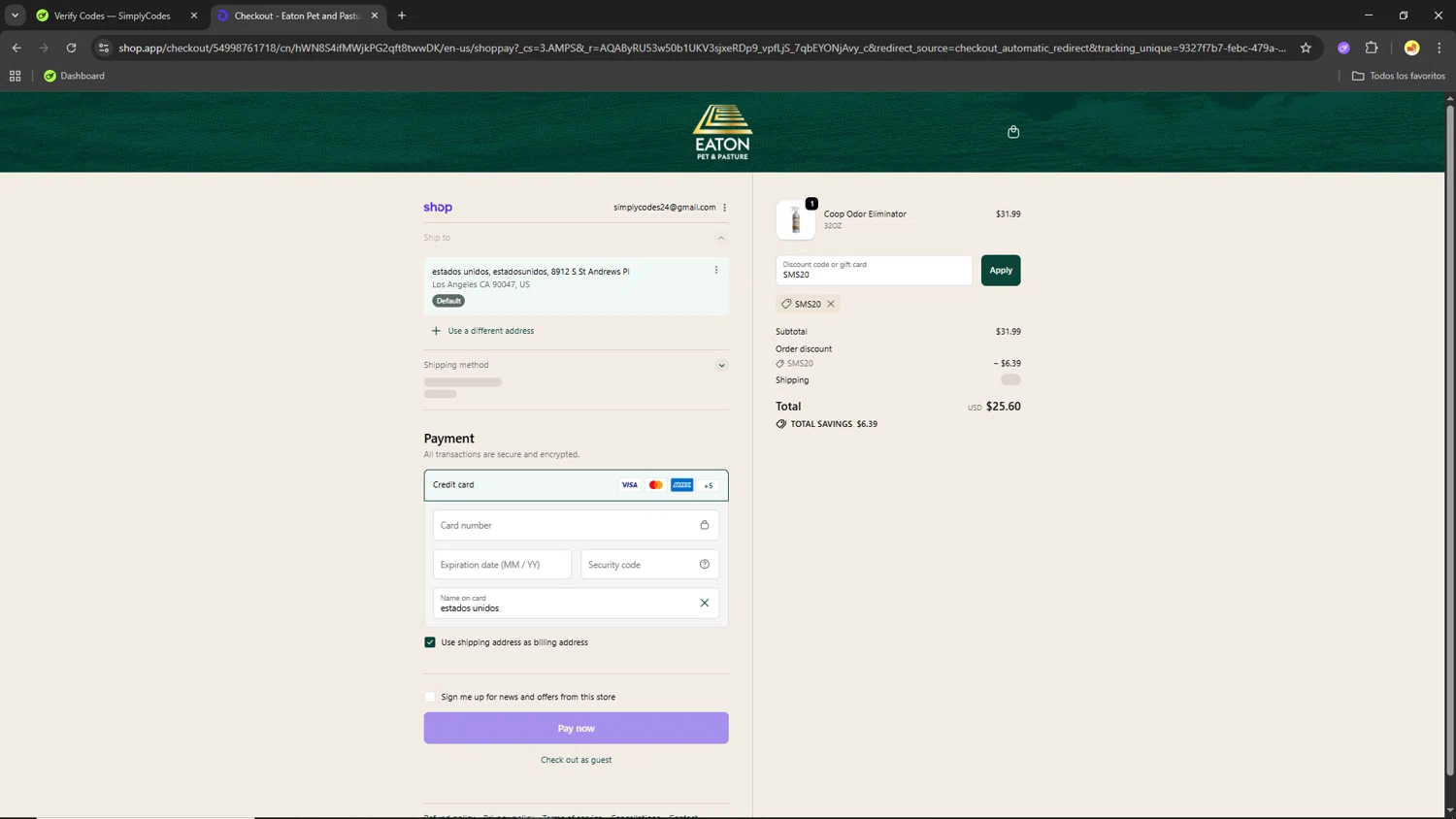This screenshot has height=819, width=1456.
Task: Open address options three-dot menu
Action: [716, 270]
